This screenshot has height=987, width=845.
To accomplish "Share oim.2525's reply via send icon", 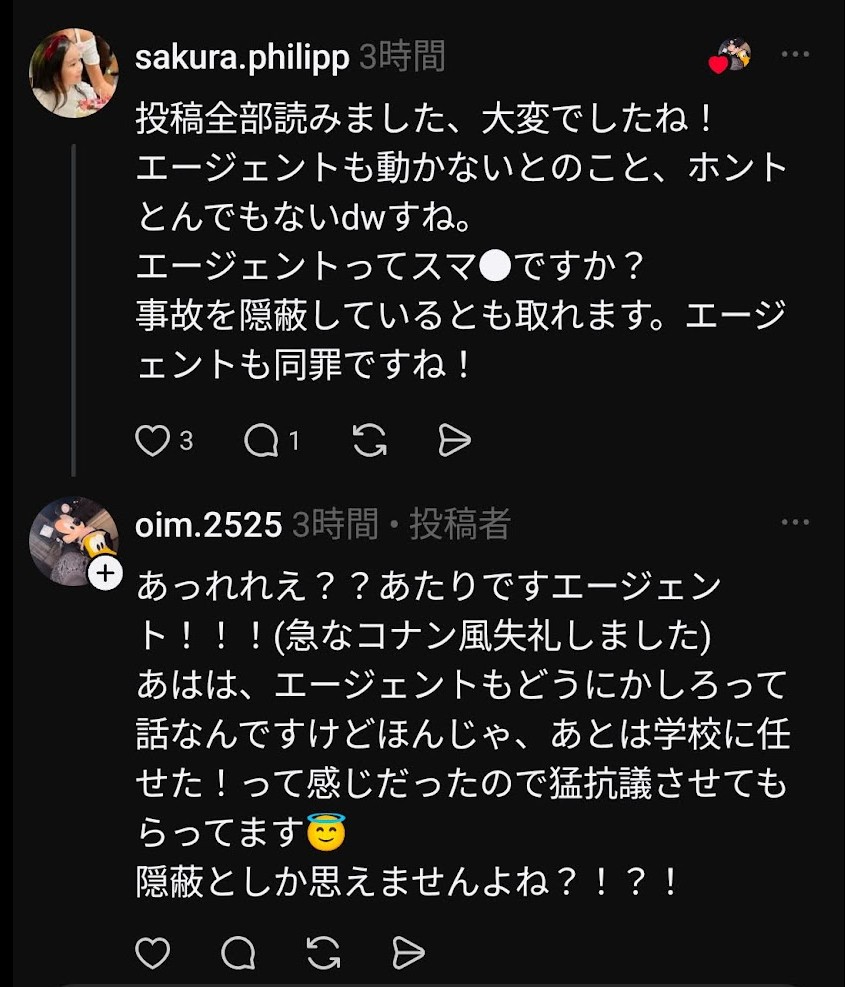I will (409, 952).
